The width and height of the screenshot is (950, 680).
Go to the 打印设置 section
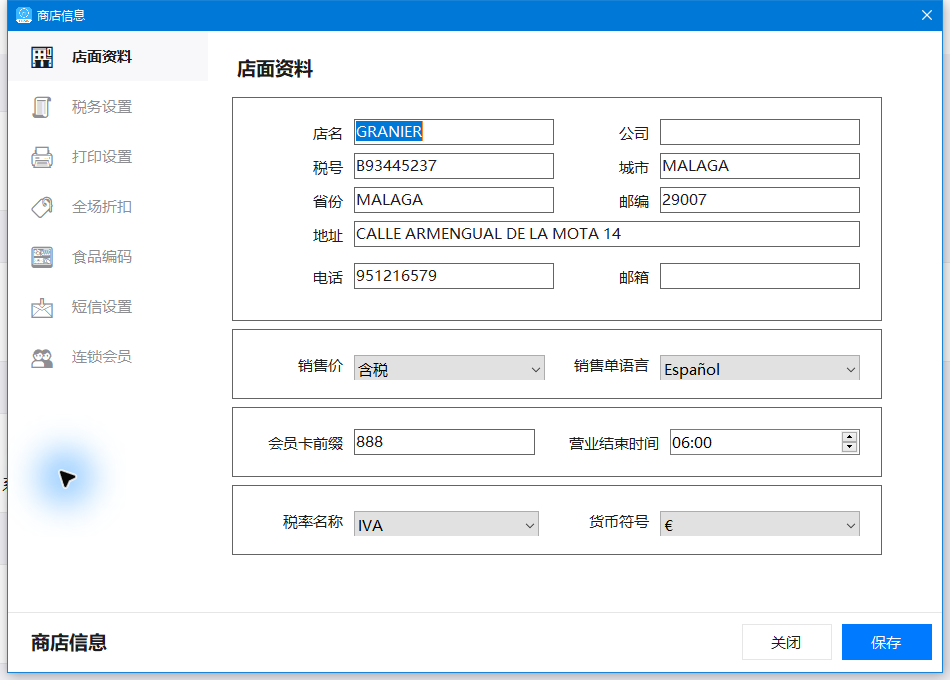pyautogui.click(x=108, y=157)
